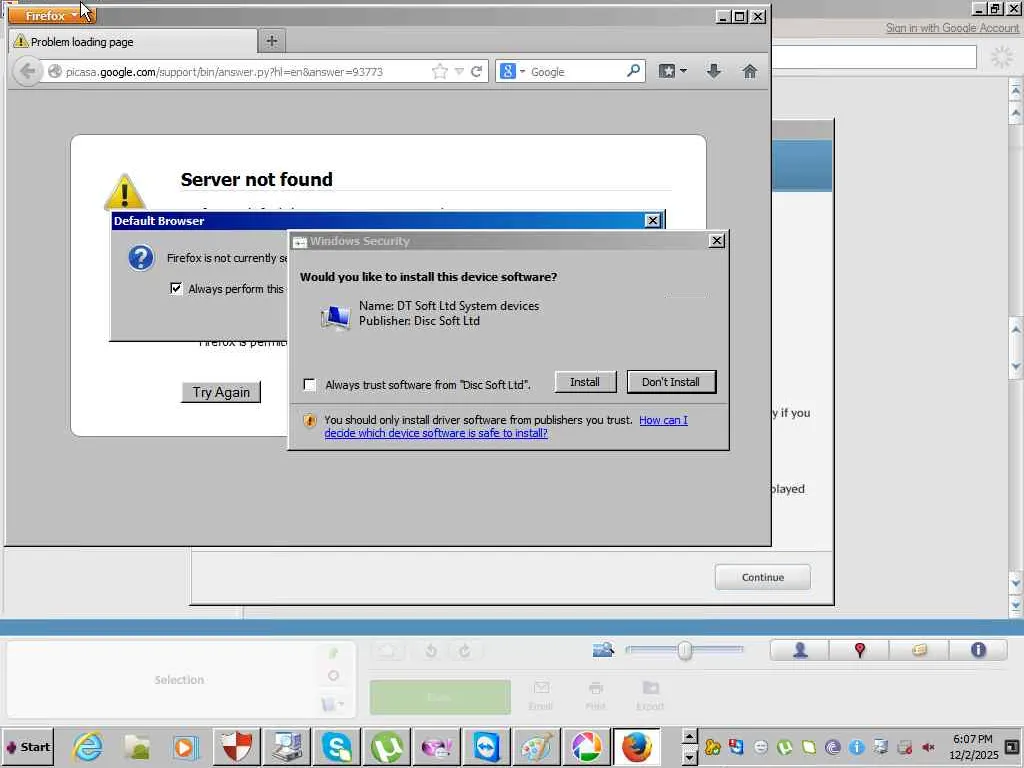
Task: Click Continue in Picasa dialog
Action: click(763, 577)
